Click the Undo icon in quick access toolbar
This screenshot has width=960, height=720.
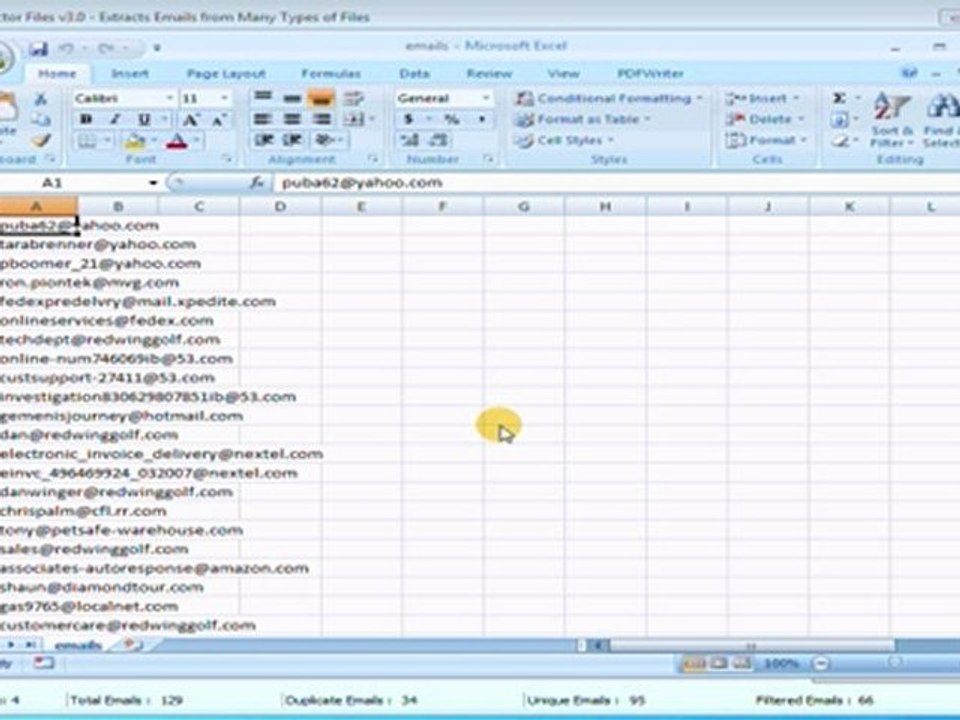pos(66,48)
